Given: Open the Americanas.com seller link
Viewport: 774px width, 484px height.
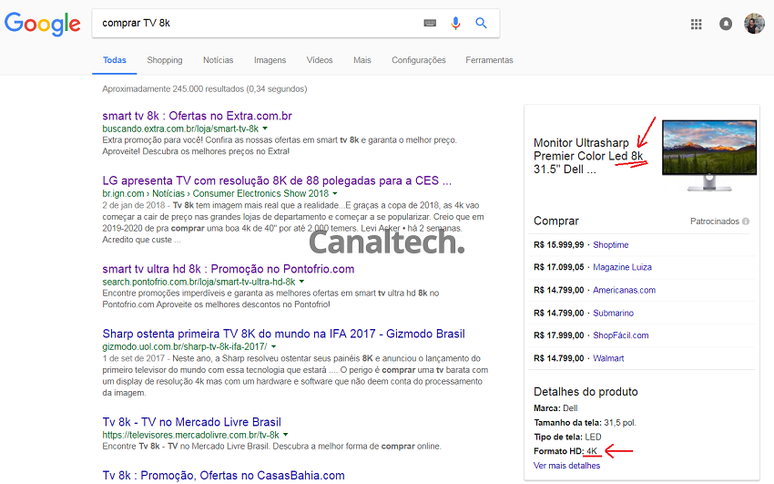Looking at the screenshot, I should click(x=624, y=290).
